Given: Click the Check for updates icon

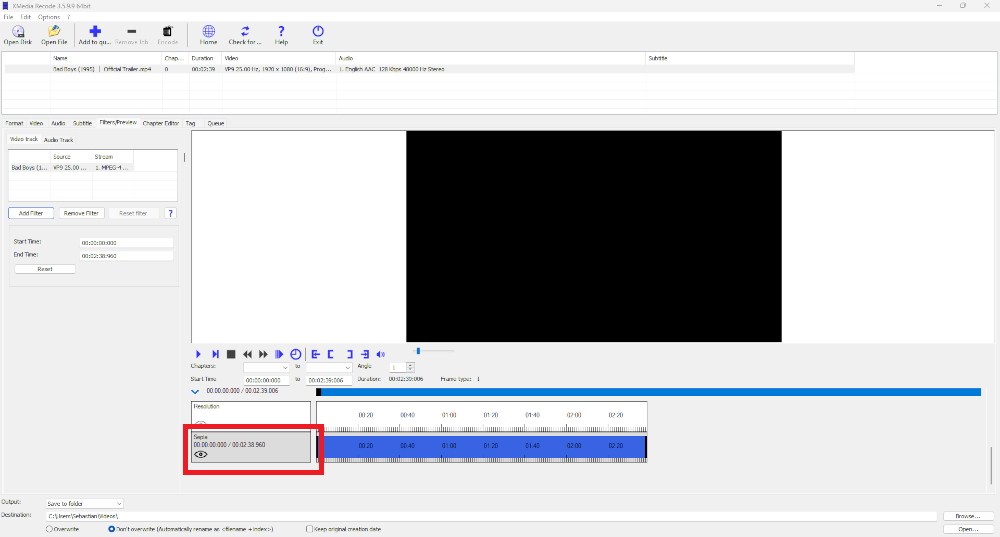Looking at the screenshot, I should (x=245, y=31).
